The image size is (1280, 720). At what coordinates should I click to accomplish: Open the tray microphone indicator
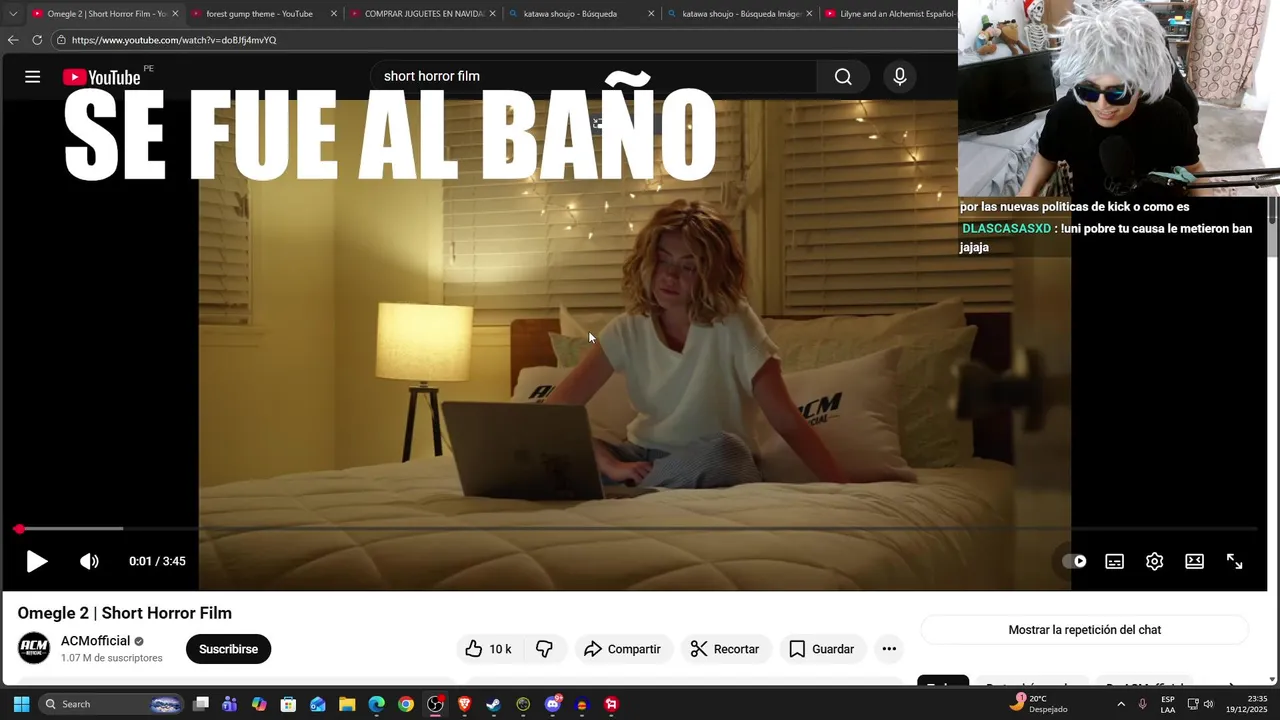click(1143, 704)
